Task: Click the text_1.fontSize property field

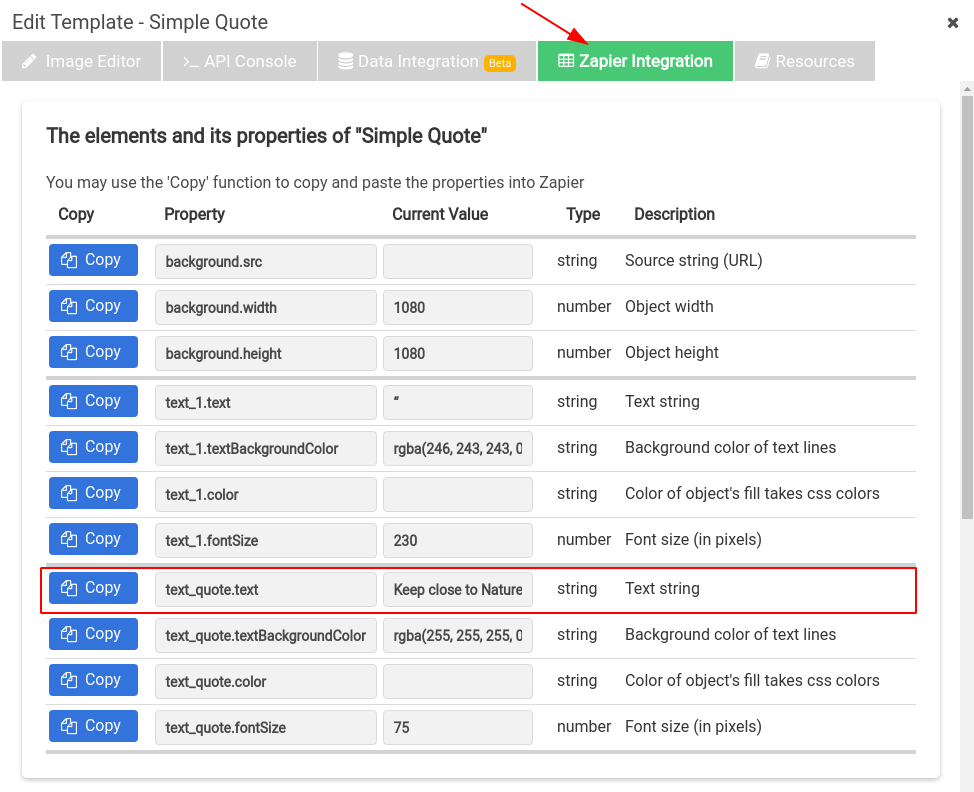Action: 266,540
